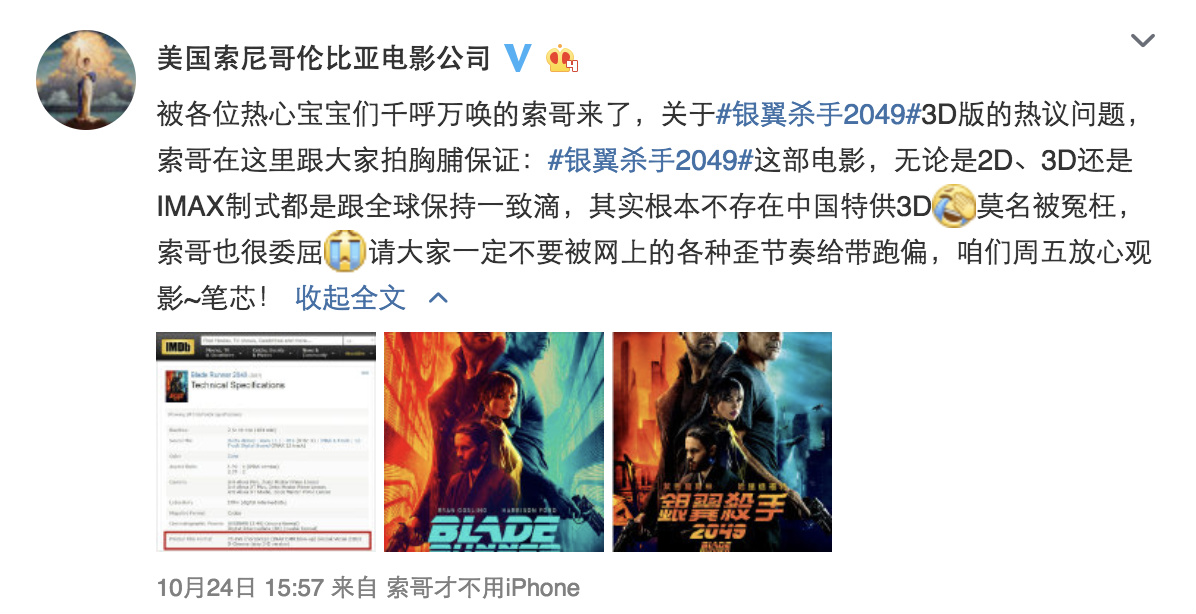The height and width of the screenshot is (614, 1196).
Task: Click the source link 索哥才不用iPhone
Action: click(483, 588)
